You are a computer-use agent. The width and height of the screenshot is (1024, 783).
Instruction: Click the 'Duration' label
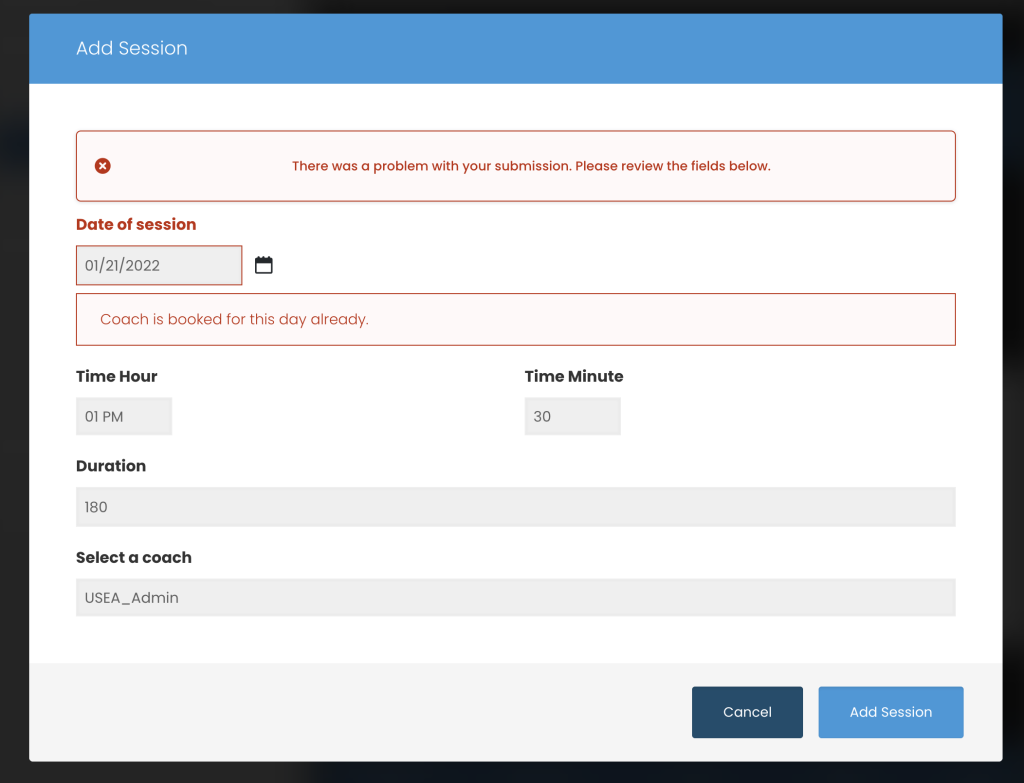click(x=111, y=466)
